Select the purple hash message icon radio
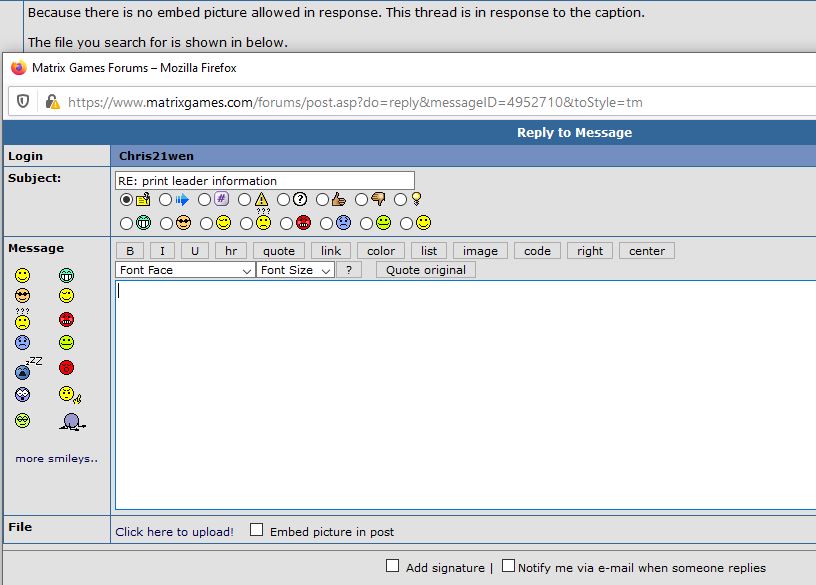 coord(204,199)
